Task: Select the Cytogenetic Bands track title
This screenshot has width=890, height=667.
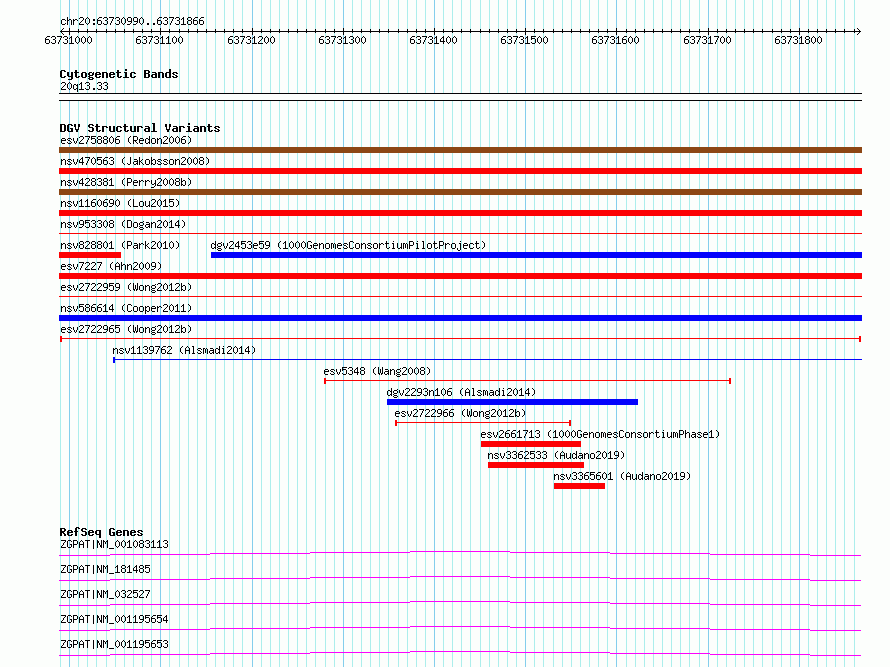Action: [x=119, y=74]
